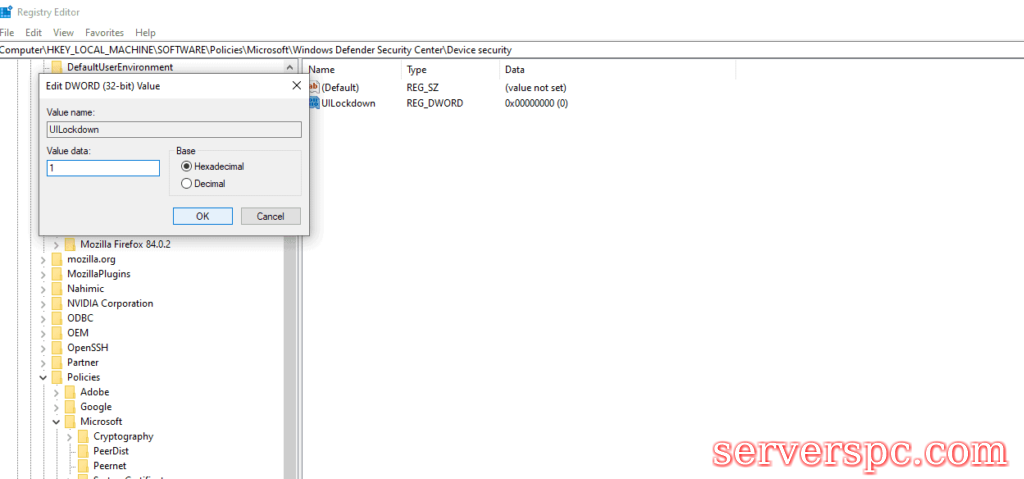Open the View menu
The image size is (1024, 479).
coord(63,33)
